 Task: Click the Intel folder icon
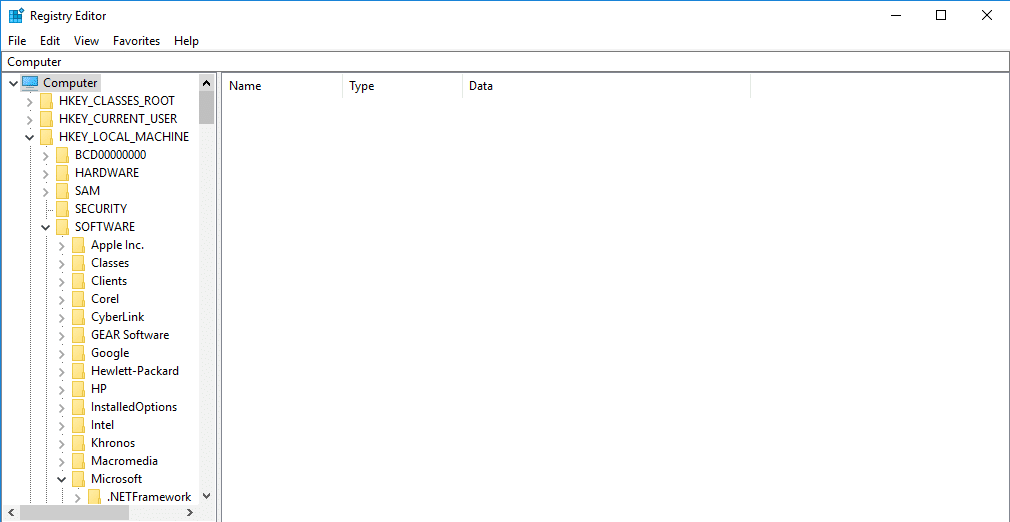tap(79, 426)
